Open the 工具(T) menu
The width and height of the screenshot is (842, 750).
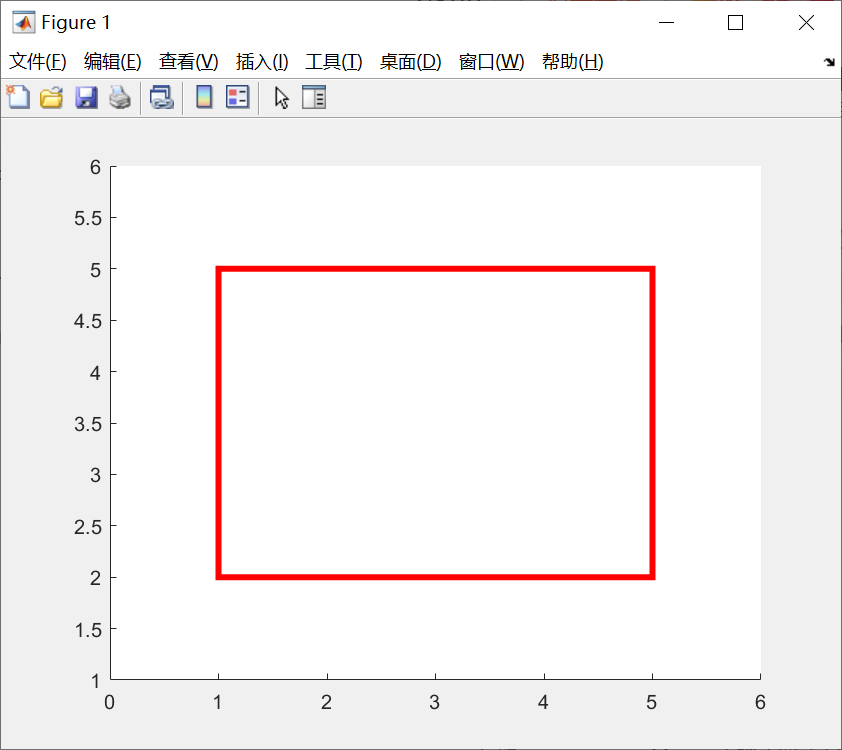[333, 61]
